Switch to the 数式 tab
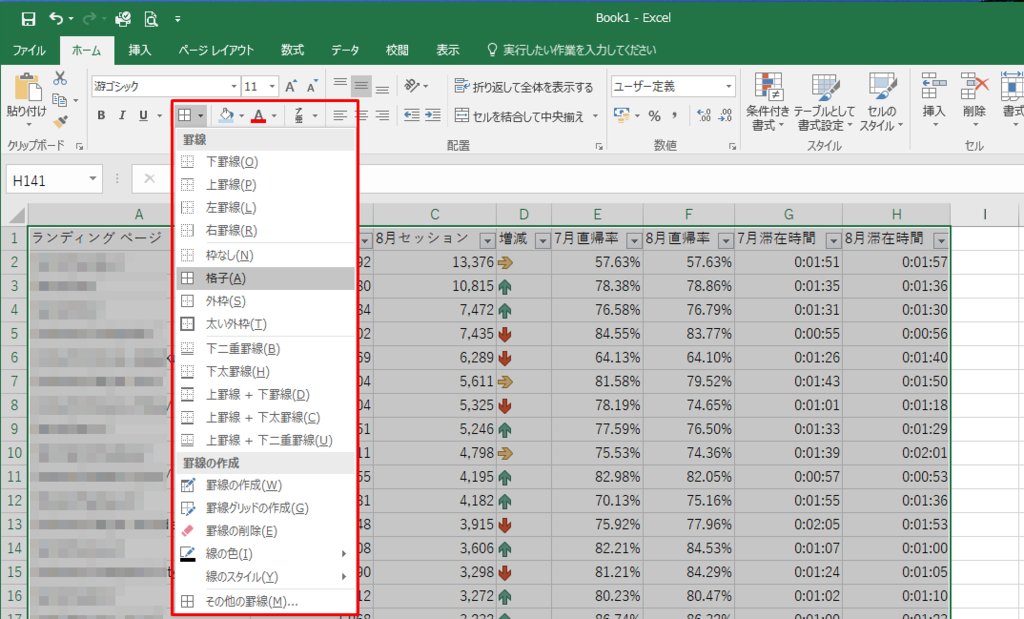 point(292,50)
